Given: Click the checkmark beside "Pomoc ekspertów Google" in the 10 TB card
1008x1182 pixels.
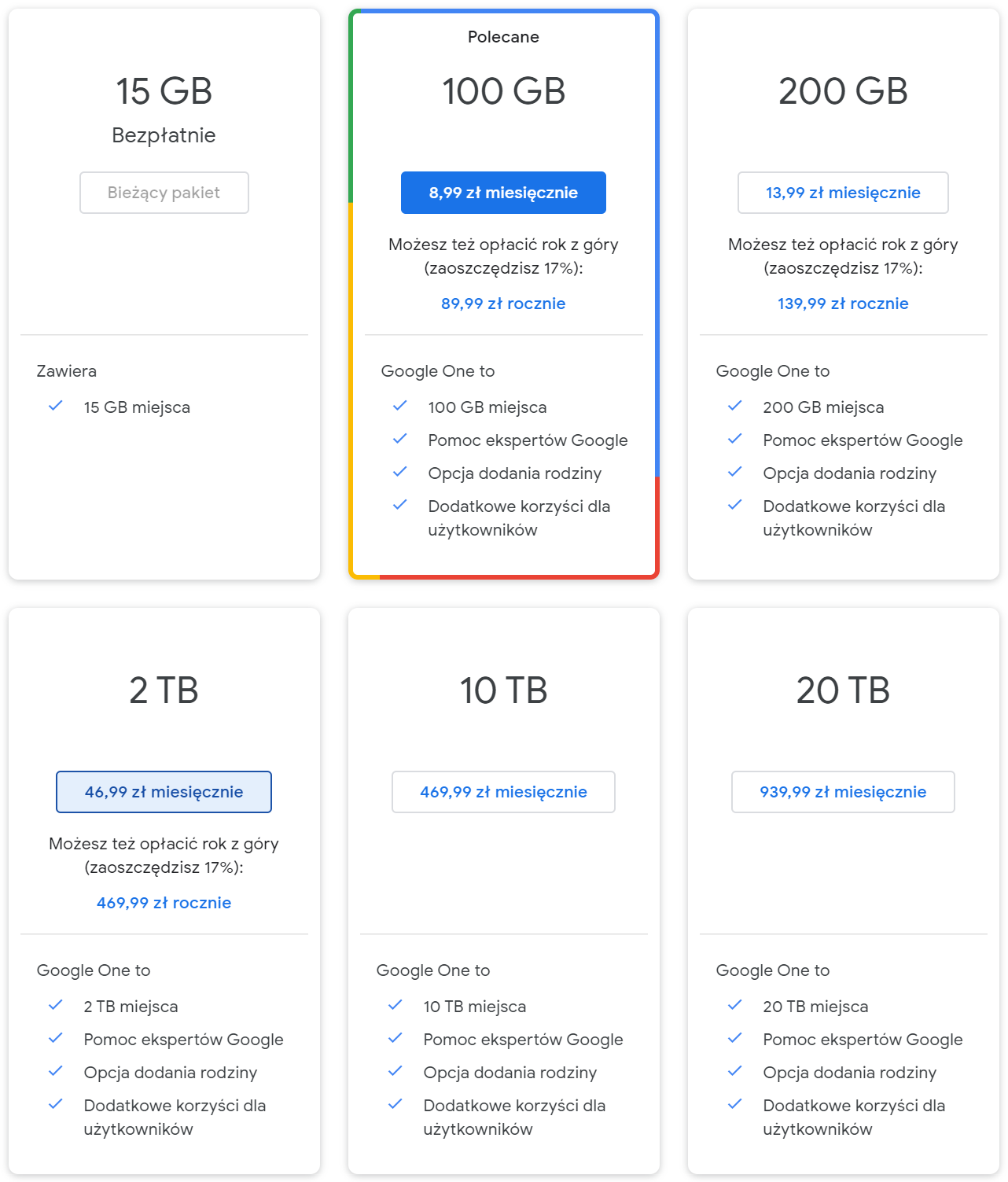Looking at the screenshot, I should point(395,1038).
